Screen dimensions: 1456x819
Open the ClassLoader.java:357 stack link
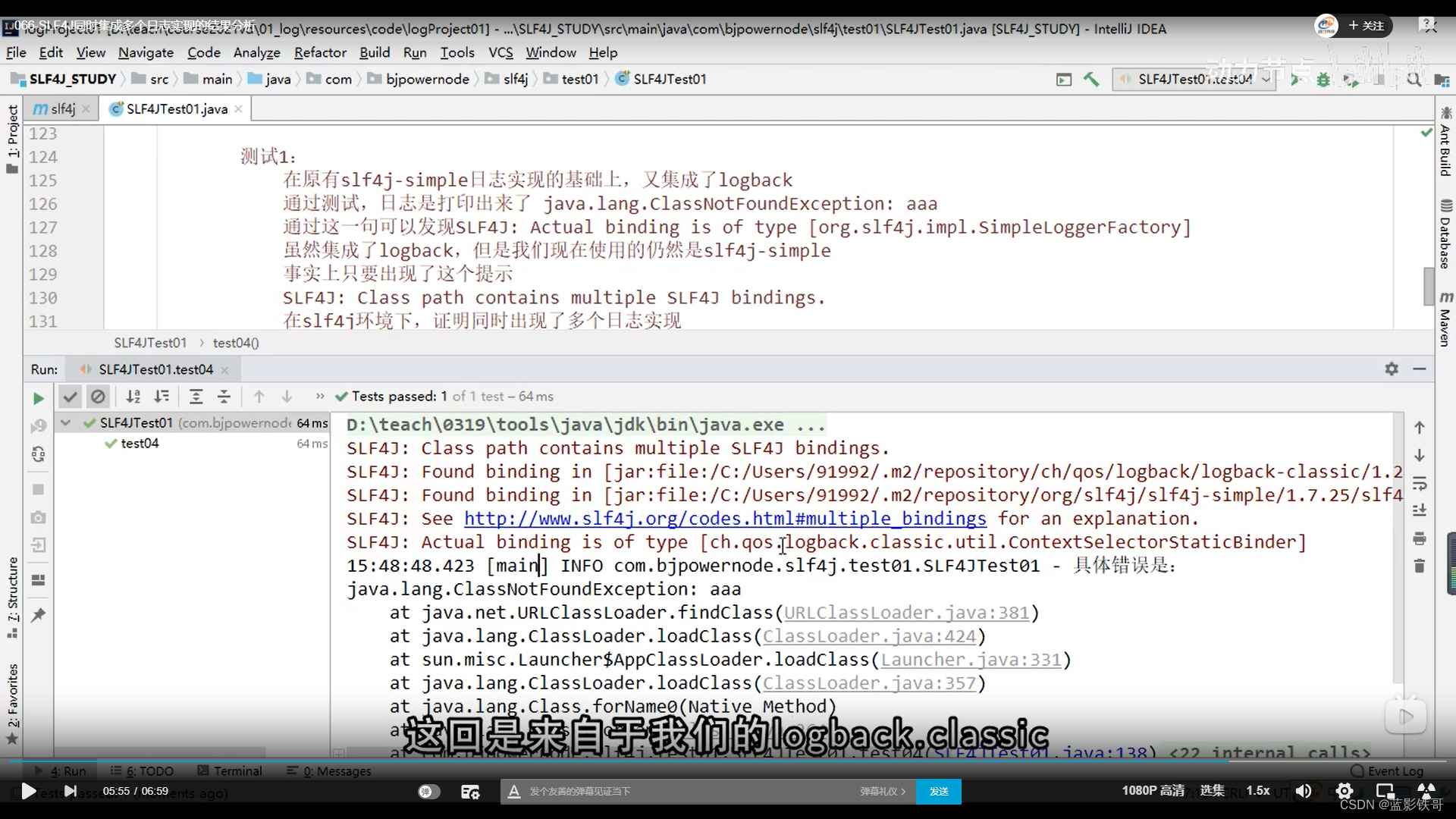[x=869, y=683]
